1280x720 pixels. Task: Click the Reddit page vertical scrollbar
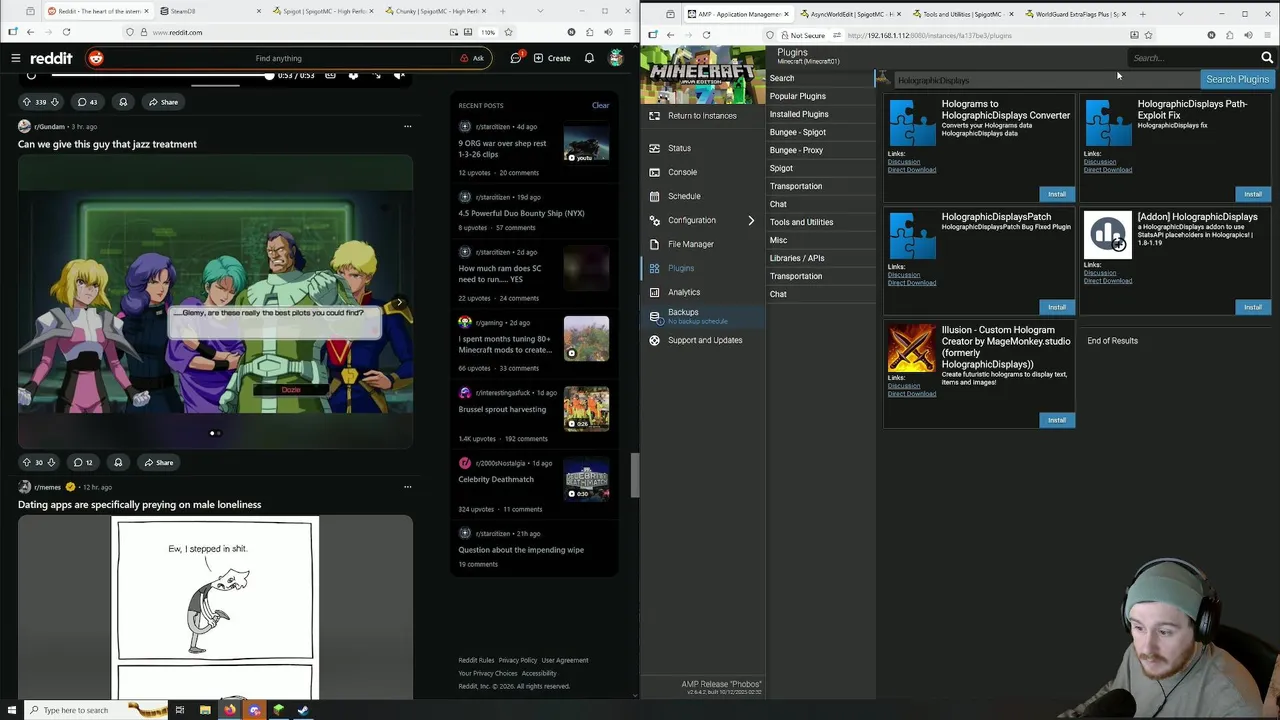[x=634, y=475]
